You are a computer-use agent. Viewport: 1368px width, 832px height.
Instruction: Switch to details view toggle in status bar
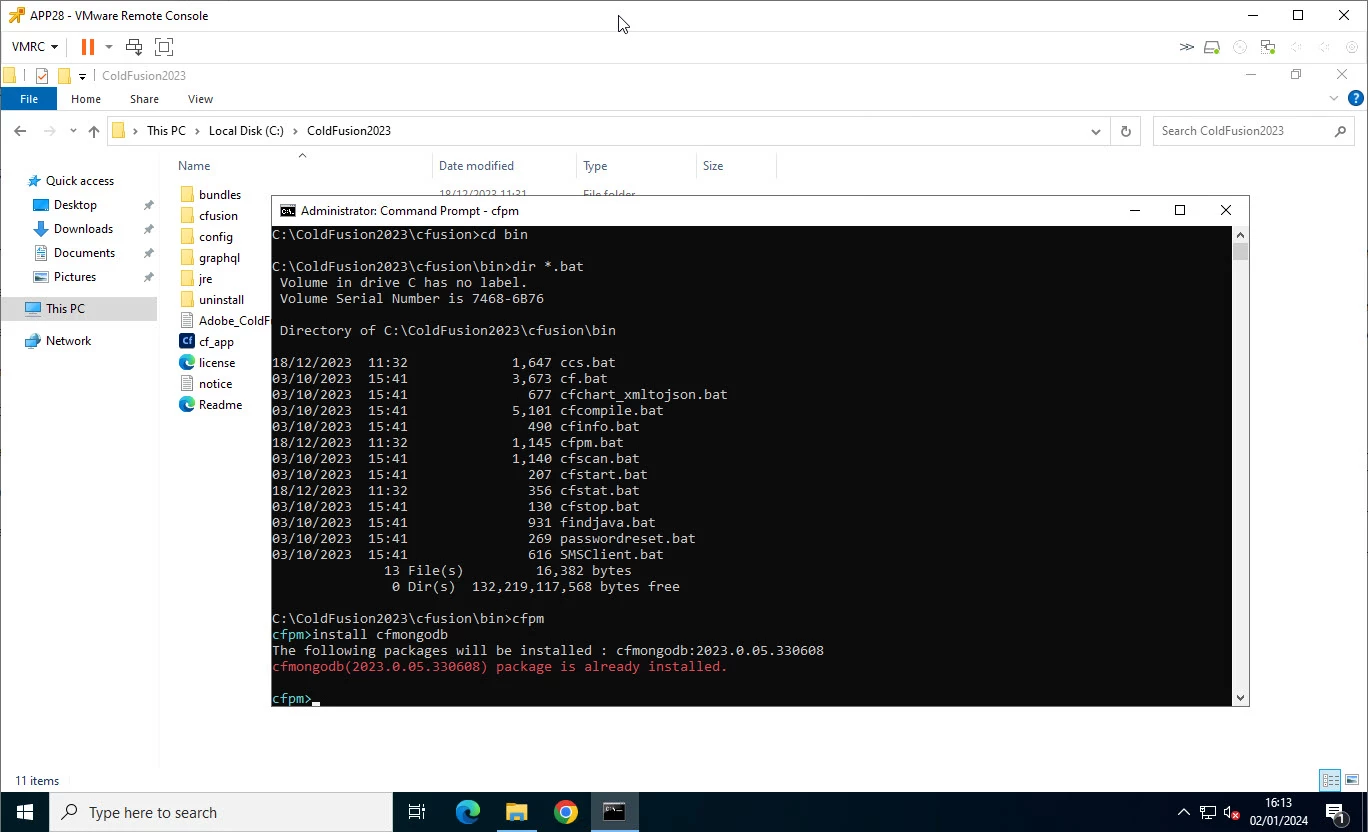click(1330, 780)
